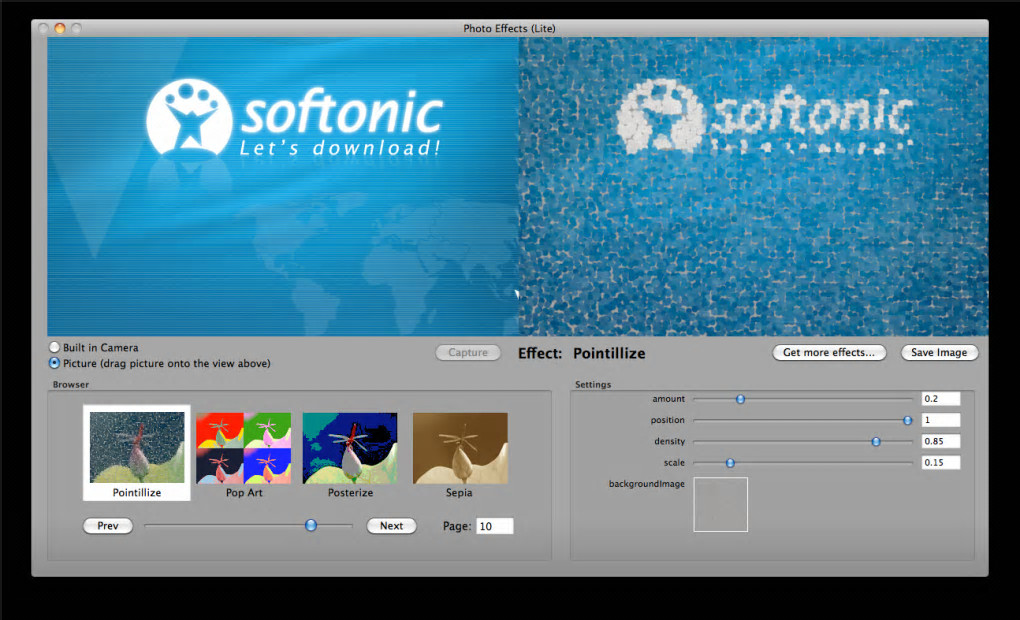Select the Built in Camera radio button

pyautogui.click(x=55, y=347)
